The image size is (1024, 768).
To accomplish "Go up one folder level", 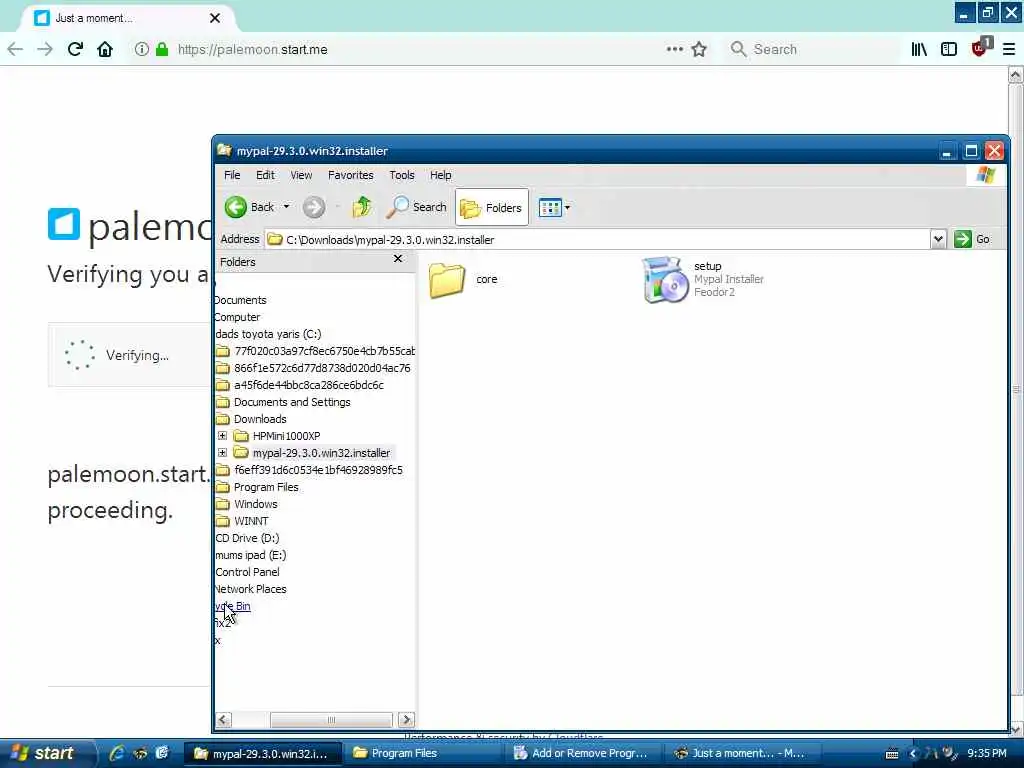I will coord(361,208).
